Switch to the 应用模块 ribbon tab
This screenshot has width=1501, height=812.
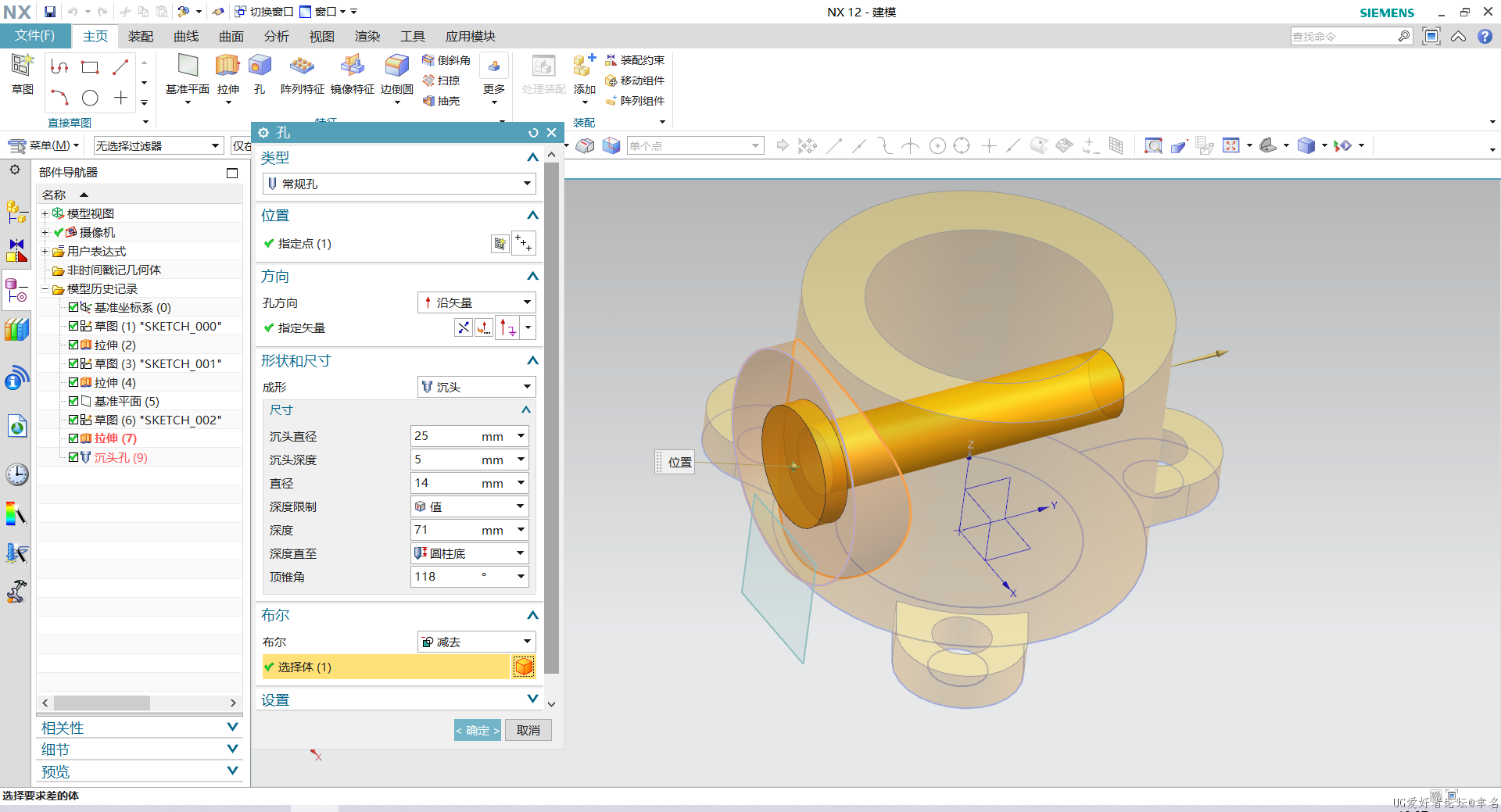pyautogui.click(x=470, y=36)
